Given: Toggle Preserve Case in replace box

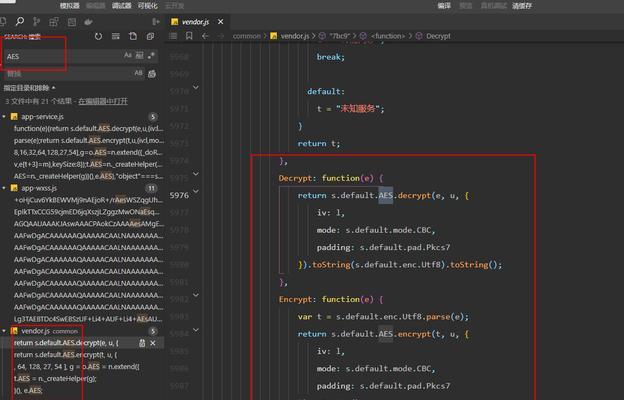Looking at the screenshot, I should (138, 73).
